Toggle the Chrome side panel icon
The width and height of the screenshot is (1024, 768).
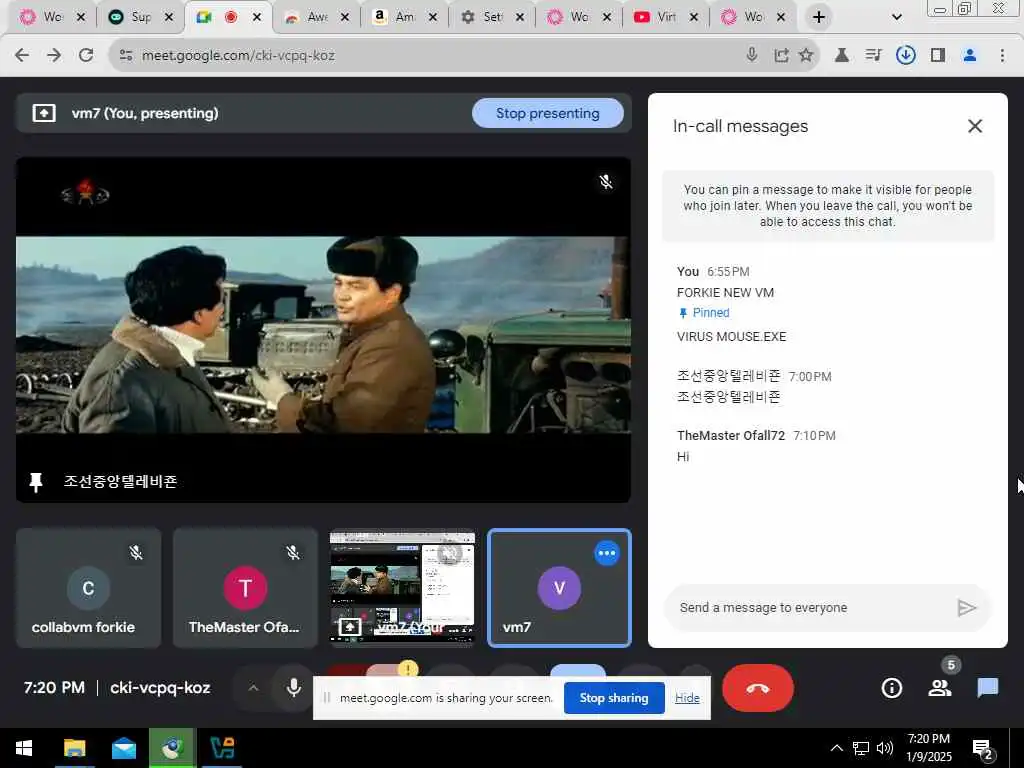(938, 56)
